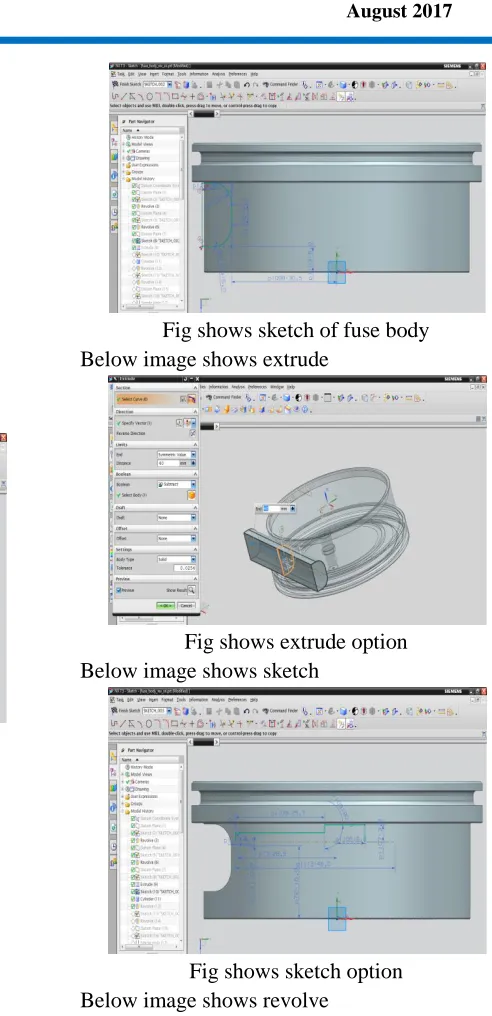The width and height of the screenshot is (492, 1016).
Task: Select Sketch (10) row in sketch option figure
Action: click(153, 892)
